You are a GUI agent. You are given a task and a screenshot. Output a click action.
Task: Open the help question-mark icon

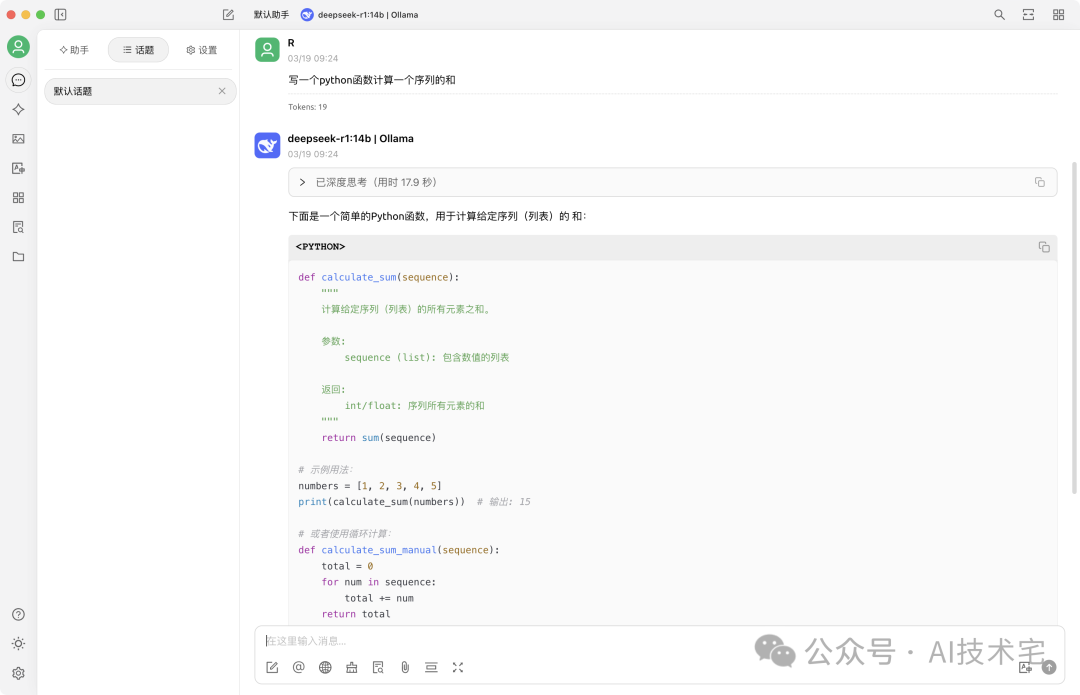pos(19,614)
